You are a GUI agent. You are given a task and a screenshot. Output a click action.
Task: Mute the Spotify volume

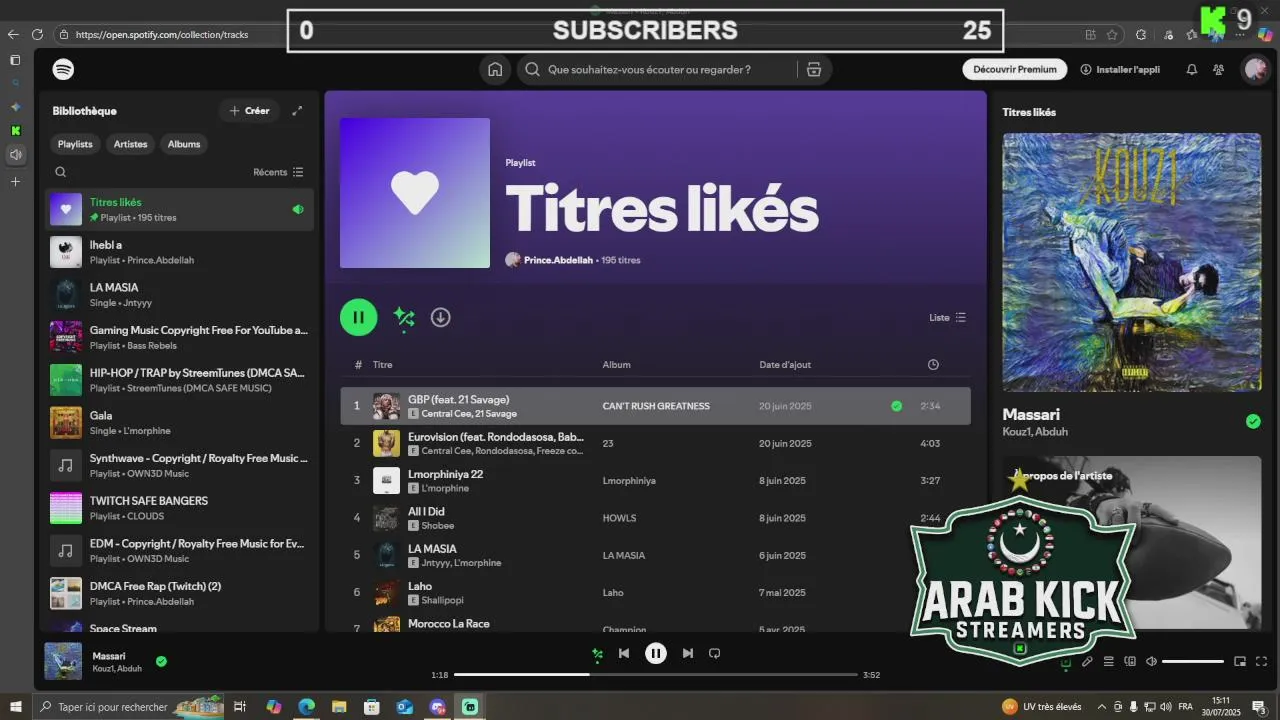1151,661
